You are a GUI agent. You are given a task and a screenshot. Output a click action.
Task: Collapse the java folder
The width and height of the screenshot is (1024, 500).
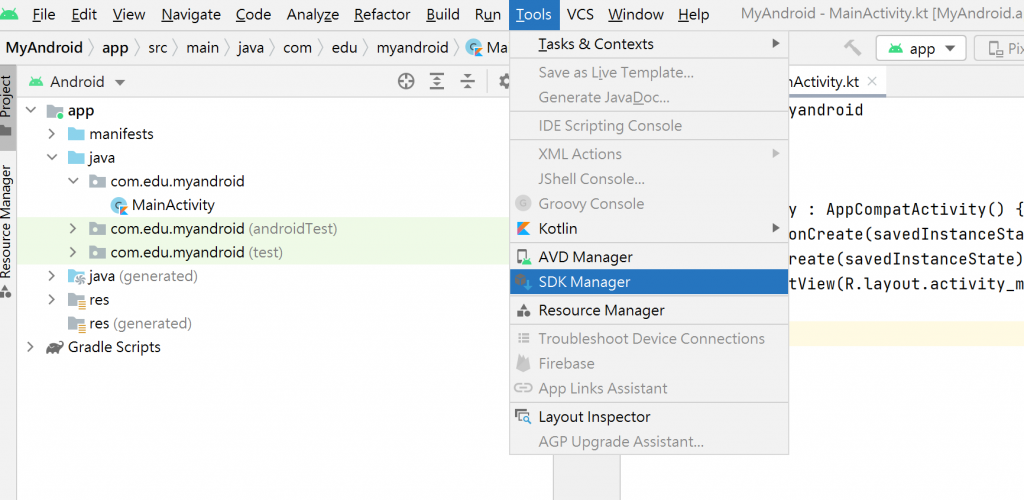pyautogui.click(x=52, y=158)
